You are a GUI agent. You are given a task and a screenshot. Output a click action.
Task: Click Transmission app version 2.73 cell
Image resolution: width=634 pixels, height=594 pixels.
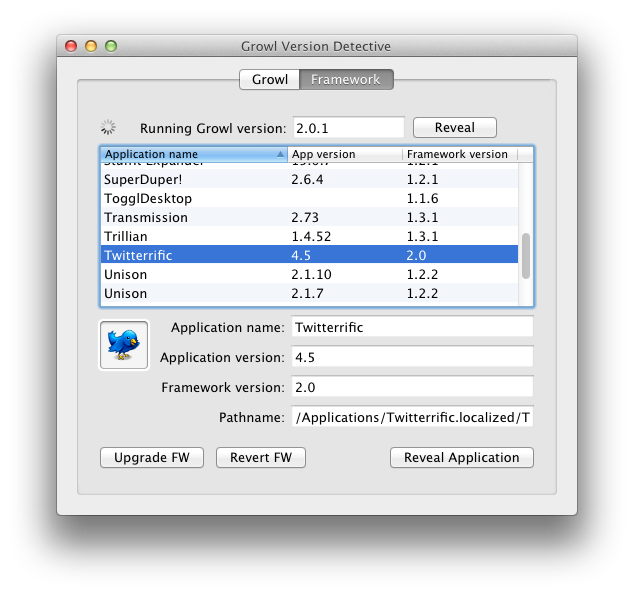click(305, 217)
